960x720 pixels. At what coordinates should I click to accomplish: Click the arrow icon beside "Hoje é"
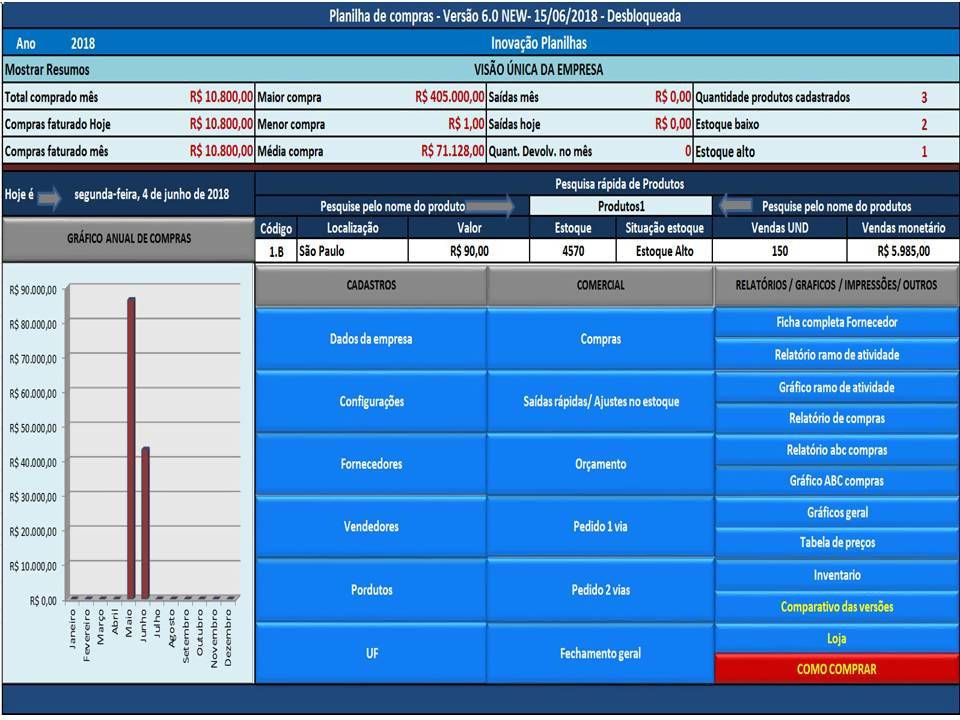(49, 195)
